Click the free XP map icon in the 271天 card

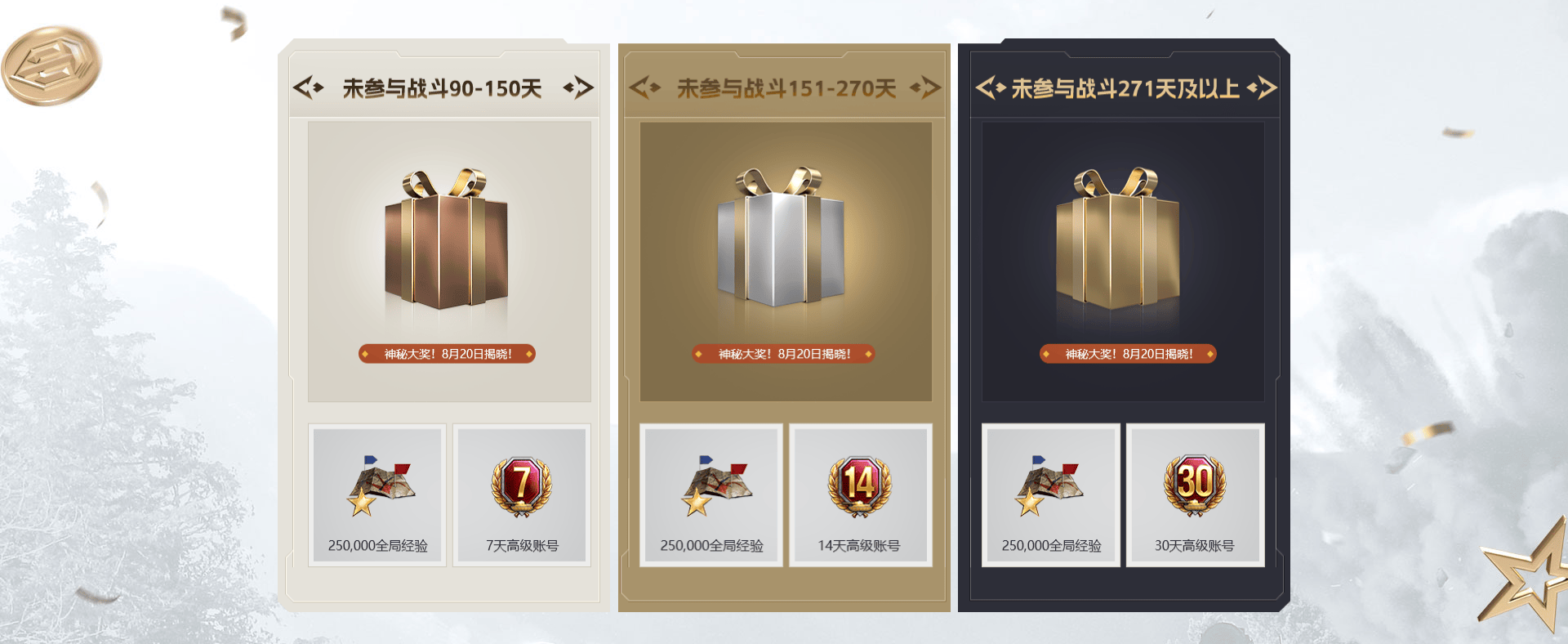1049,486
